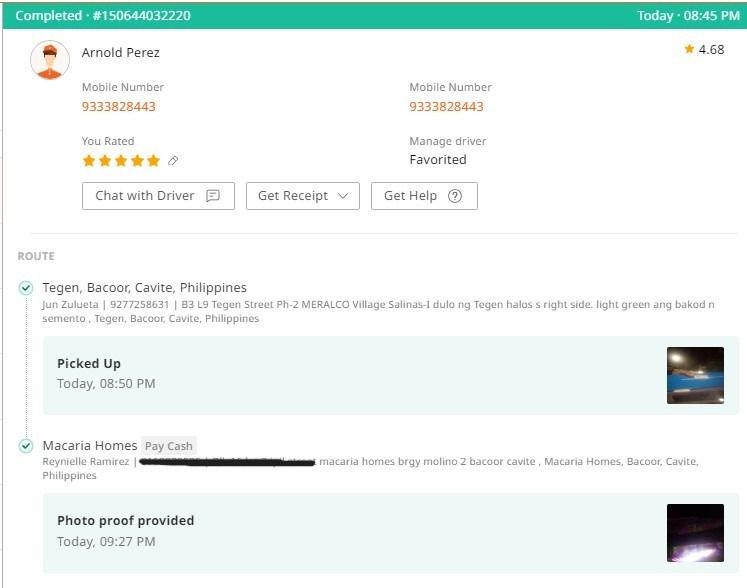Click the ROUTE section heading
Viewport: 747px width, 588px height.
click(36, 256)
